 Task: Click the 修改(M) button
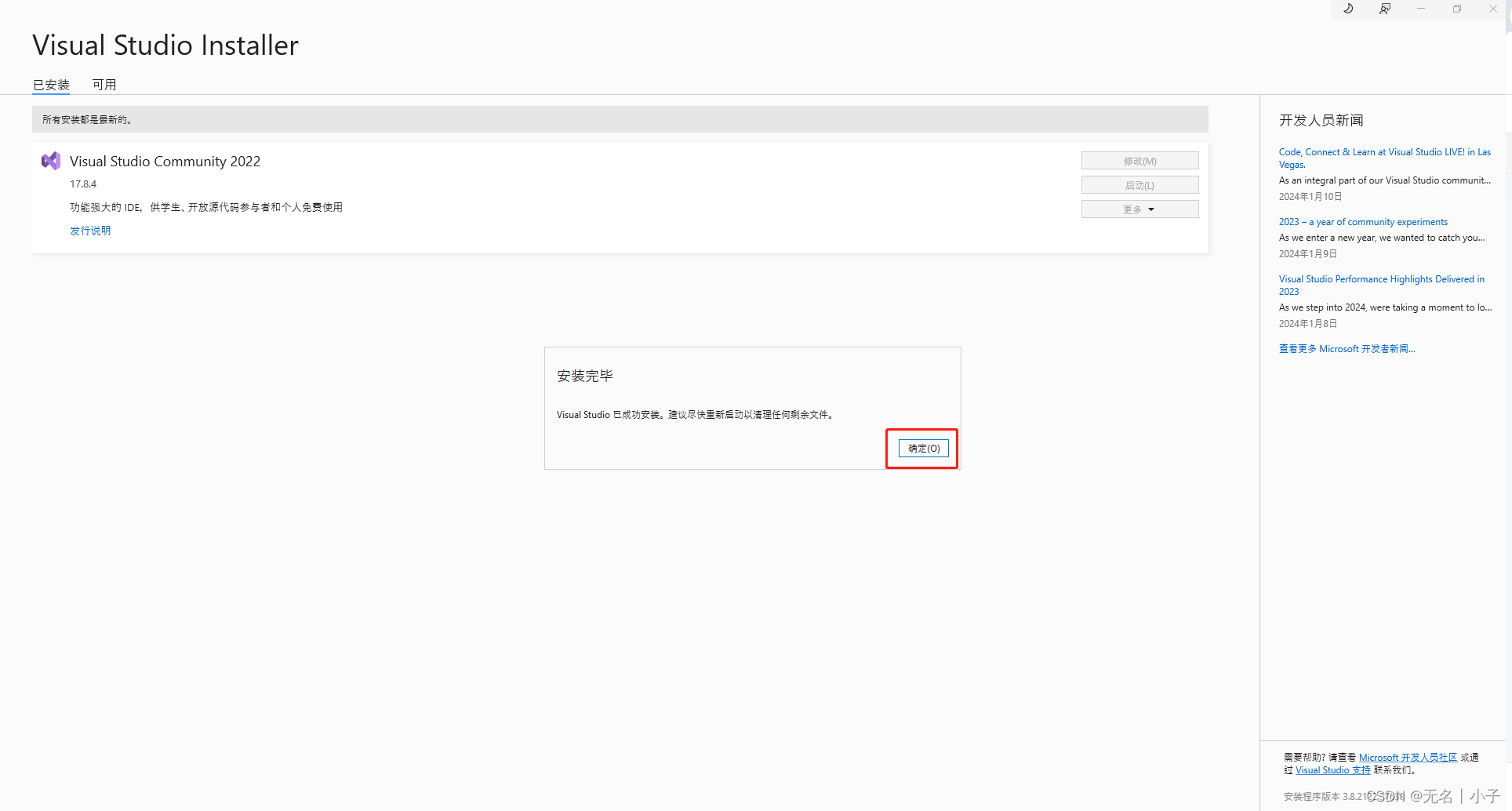(1139, 161)
